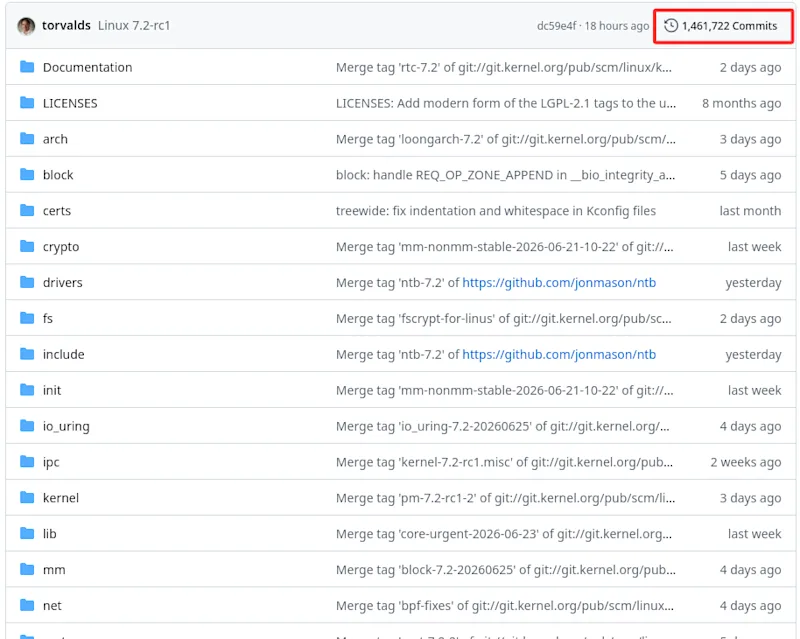This screenshot has height=639, width=800.
Task: Click the history clock icon beside Commits
Action: [671, 26]
